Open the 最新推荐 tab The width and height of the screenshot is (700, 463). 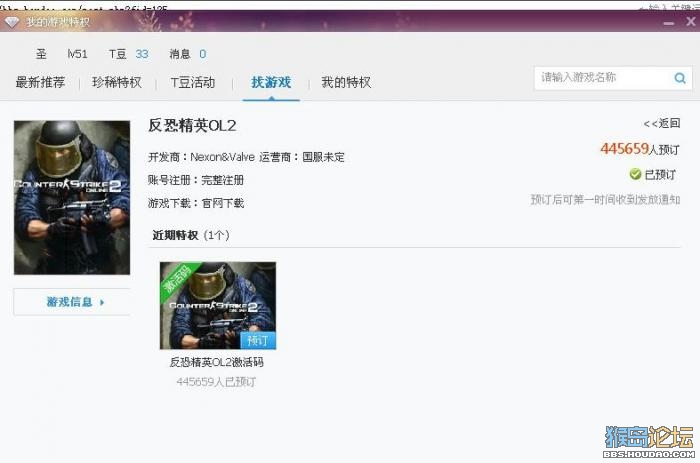(x=41, y=82)
